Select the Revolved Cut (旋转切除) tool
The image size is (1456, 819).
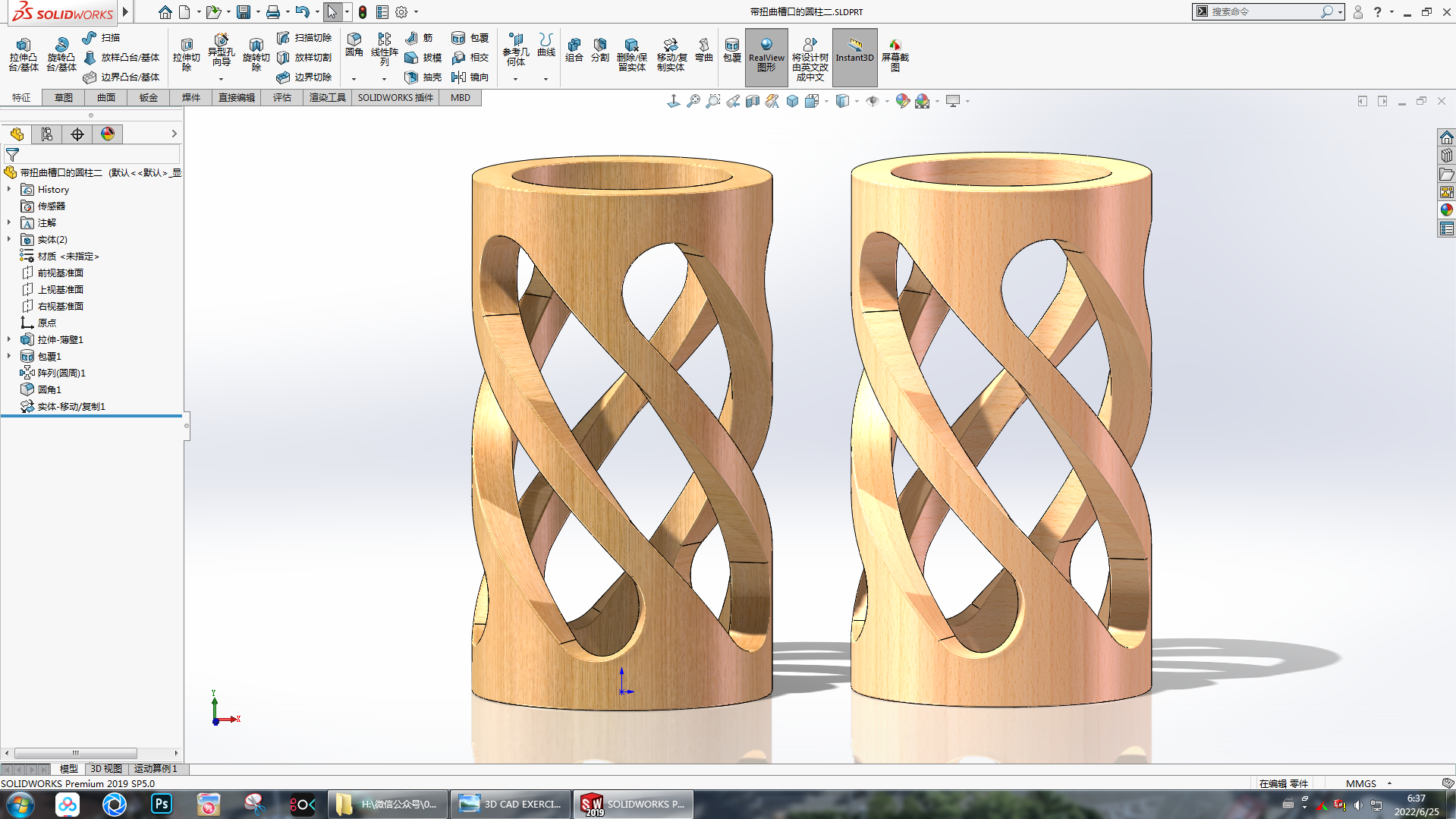coord(256,55)
